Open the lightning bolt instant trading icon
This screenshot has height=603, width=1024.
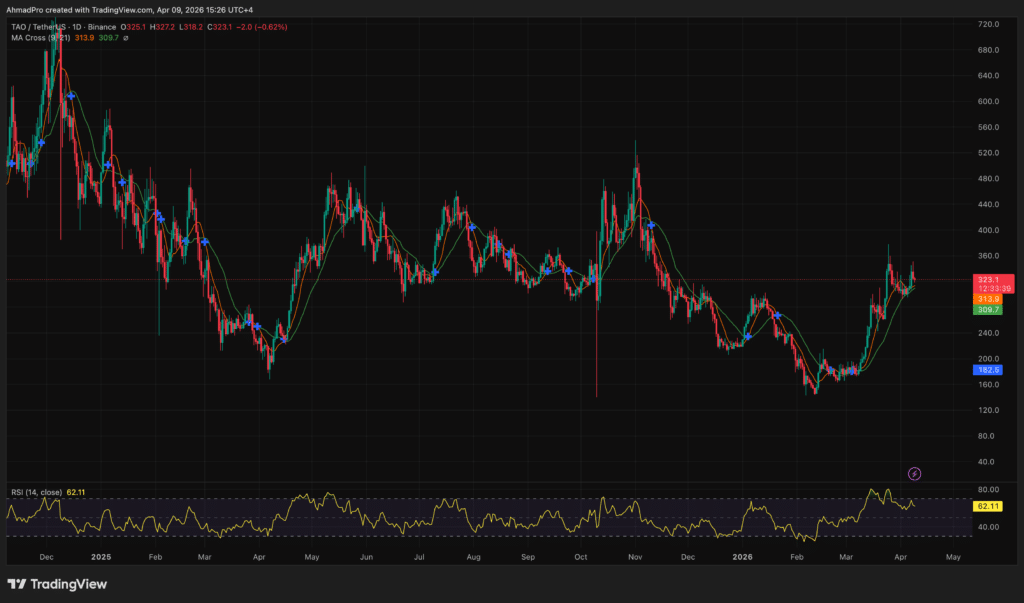[915, 471]
